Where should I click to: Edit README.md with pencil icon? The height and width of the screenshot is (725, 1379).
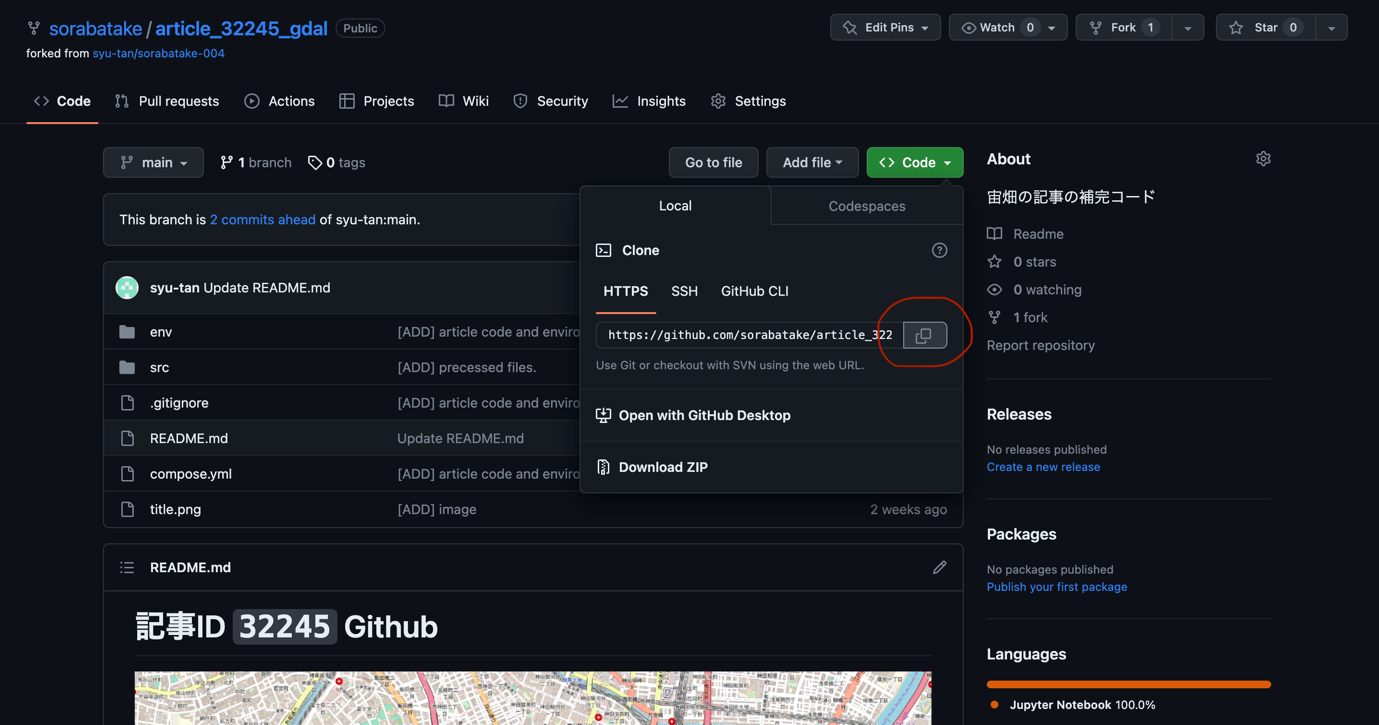click(939, 567)
